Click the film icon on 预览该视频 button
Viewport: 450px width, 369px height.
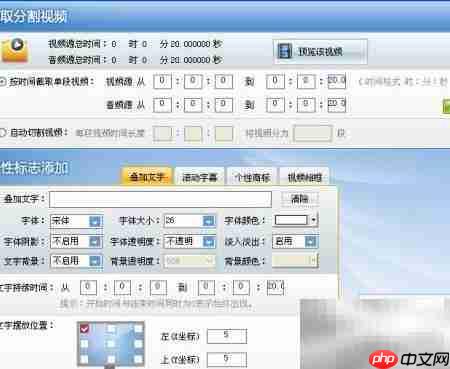tap(285, 52)
